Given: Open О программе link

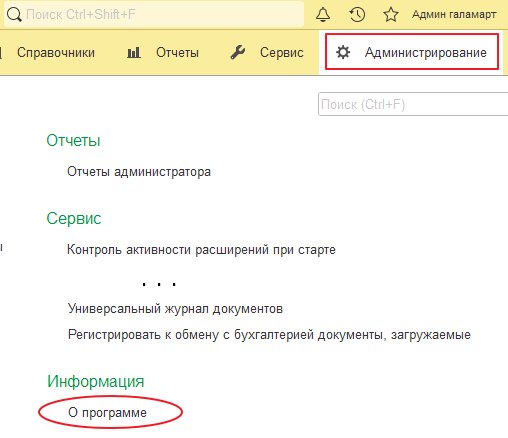Looking at the screenshot, I should pos(107,413).
